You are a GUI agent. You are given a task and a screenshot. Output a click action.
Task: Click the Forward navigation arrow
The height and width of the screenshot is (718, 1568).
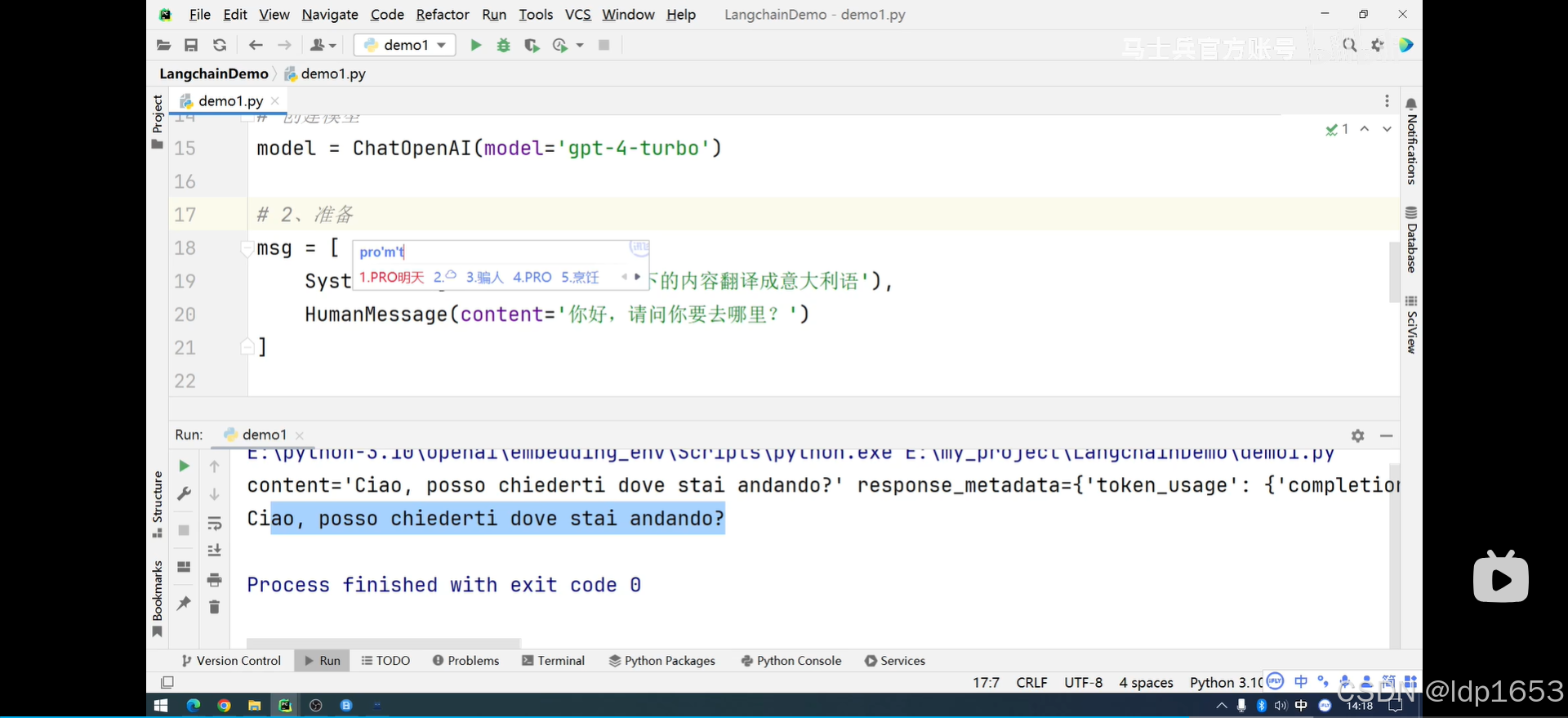pos(284,45)
